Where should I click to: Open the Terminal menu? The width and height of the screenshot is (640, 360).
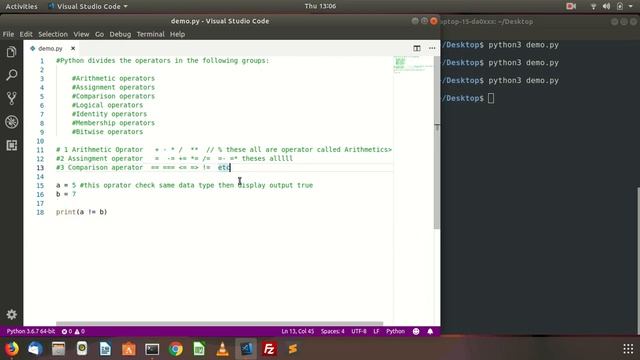pyautogui.click(x=150, y=34)
